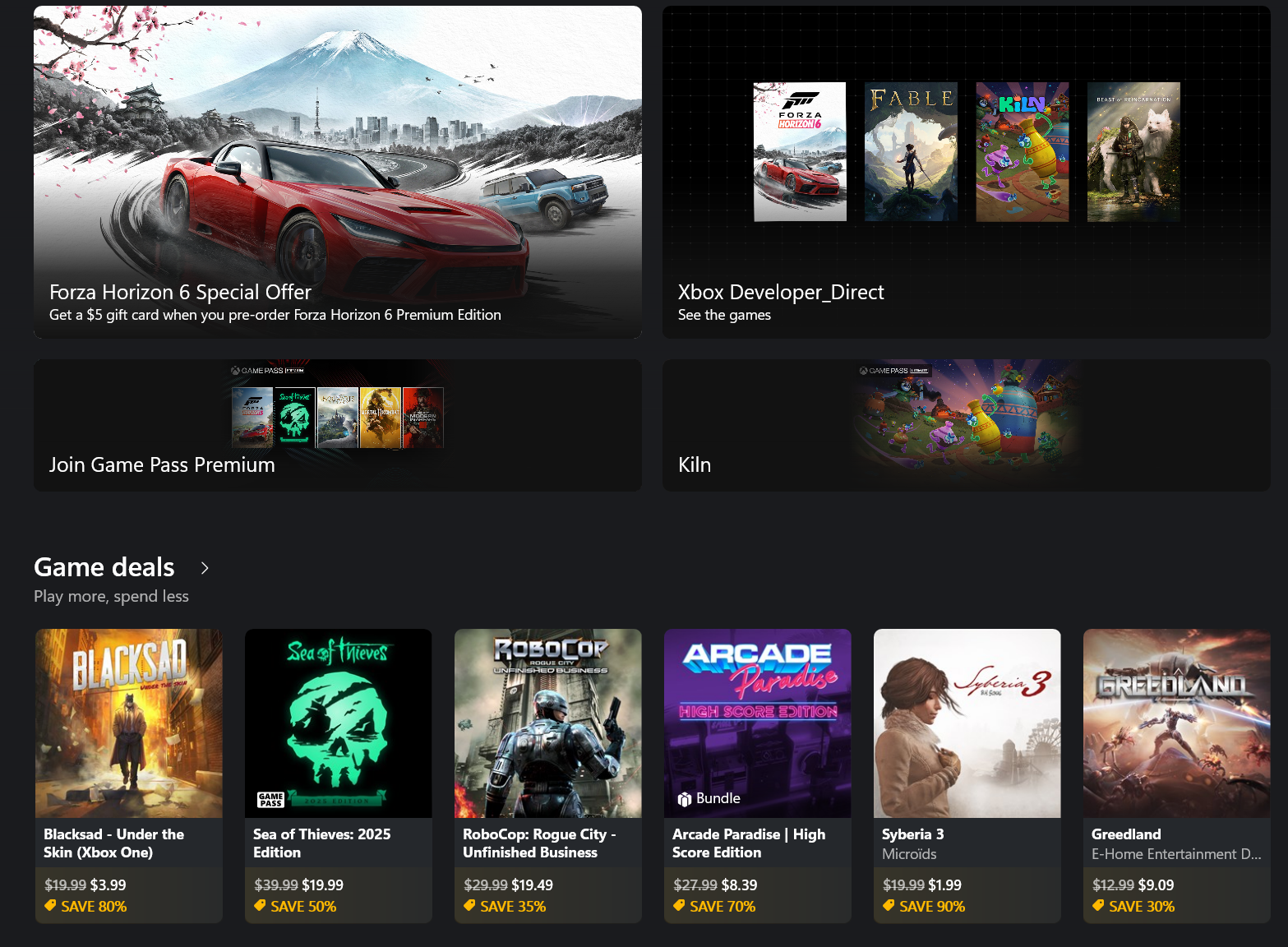
Task: Open the Kiln Game Pass tile
Action: (967, 425)
